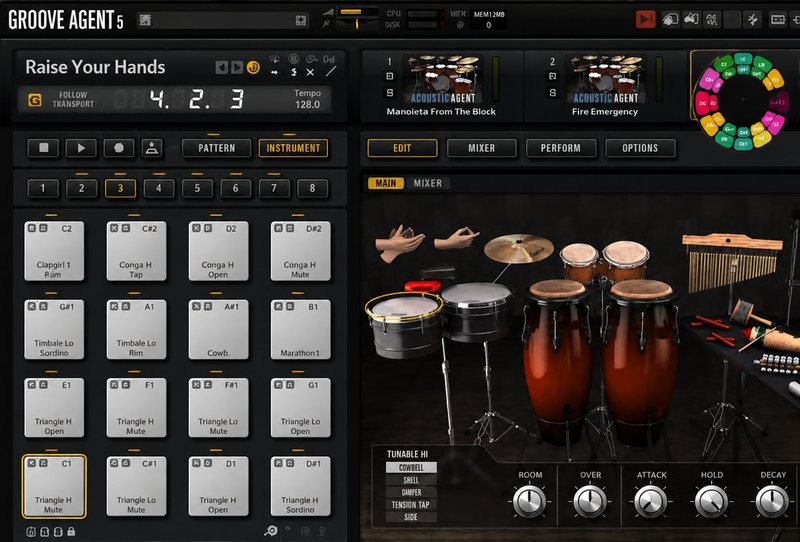Choose DAMPER in the Tunable Hi list
Screen dimensions: 800x542
click(x=411, y=492)
